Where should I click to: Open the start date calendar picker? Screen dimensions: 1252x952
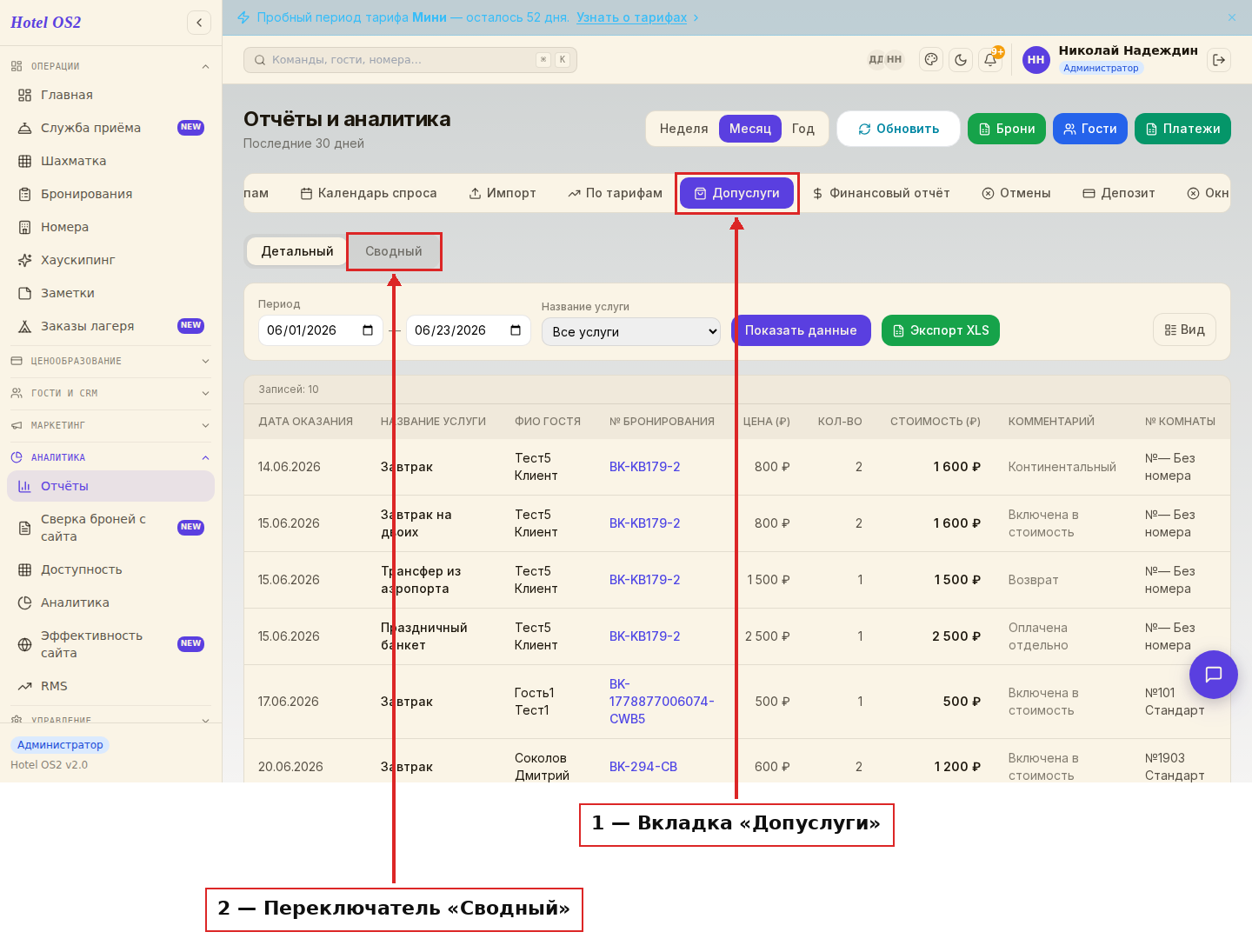[x=368, y=330]
